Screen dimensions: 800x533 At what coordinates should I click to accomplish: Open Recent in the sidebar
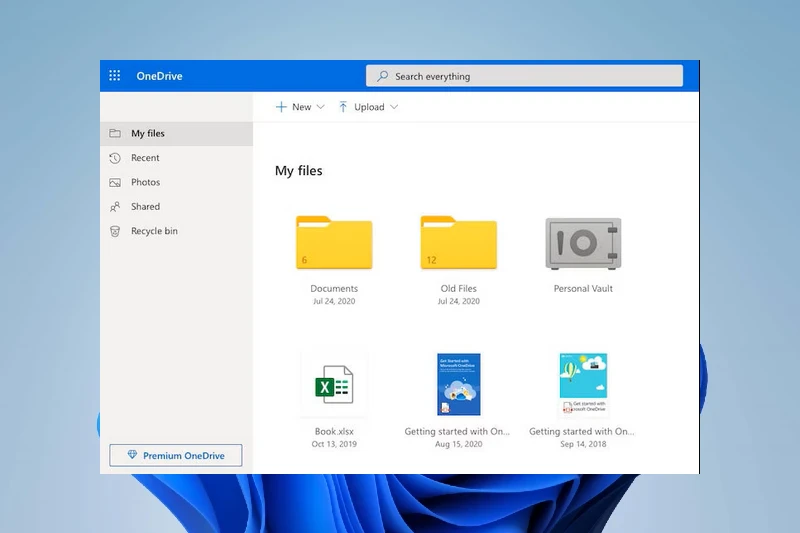pyautogui.click(x=177, y=158)
